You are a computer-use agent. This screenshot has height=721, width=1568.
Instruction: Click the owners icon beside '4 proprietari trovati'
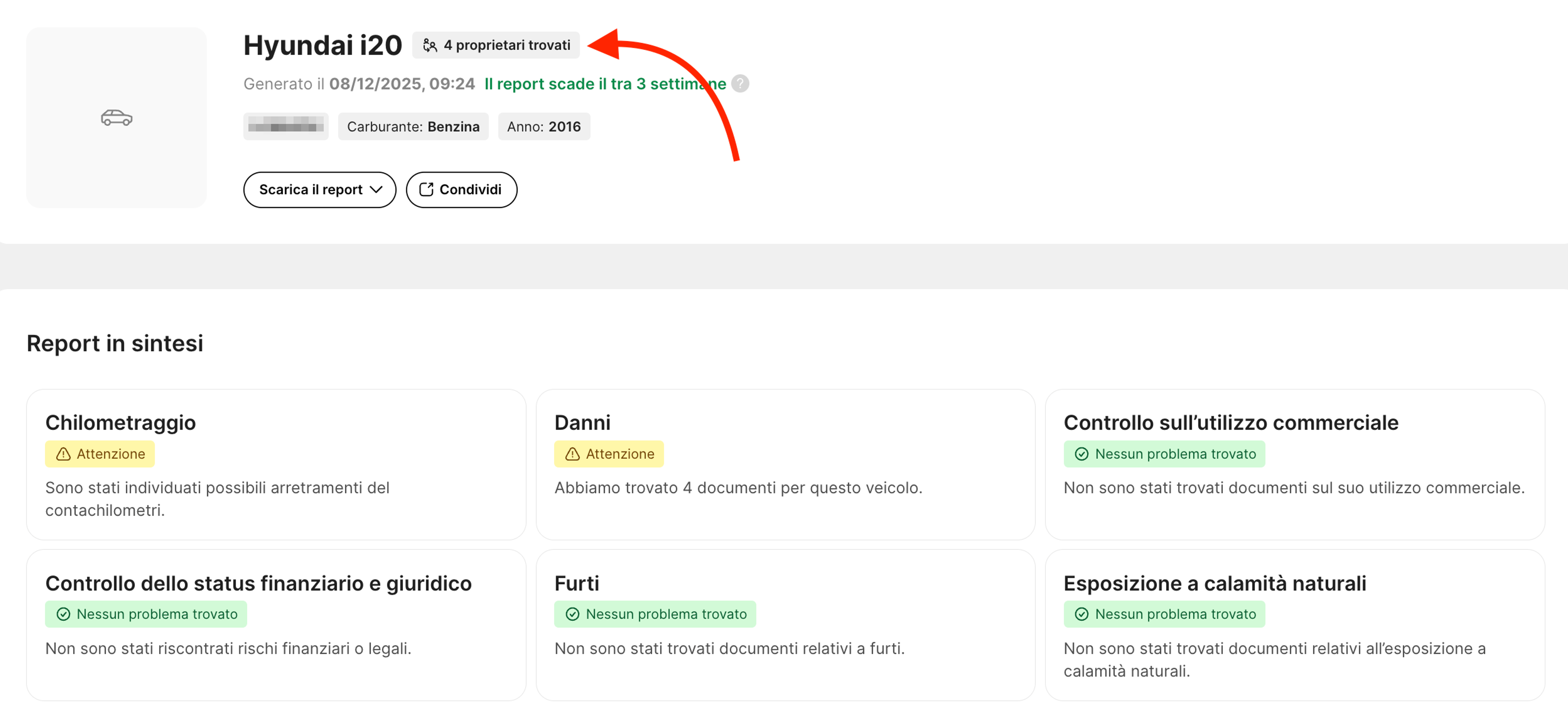tap(430, 45)
